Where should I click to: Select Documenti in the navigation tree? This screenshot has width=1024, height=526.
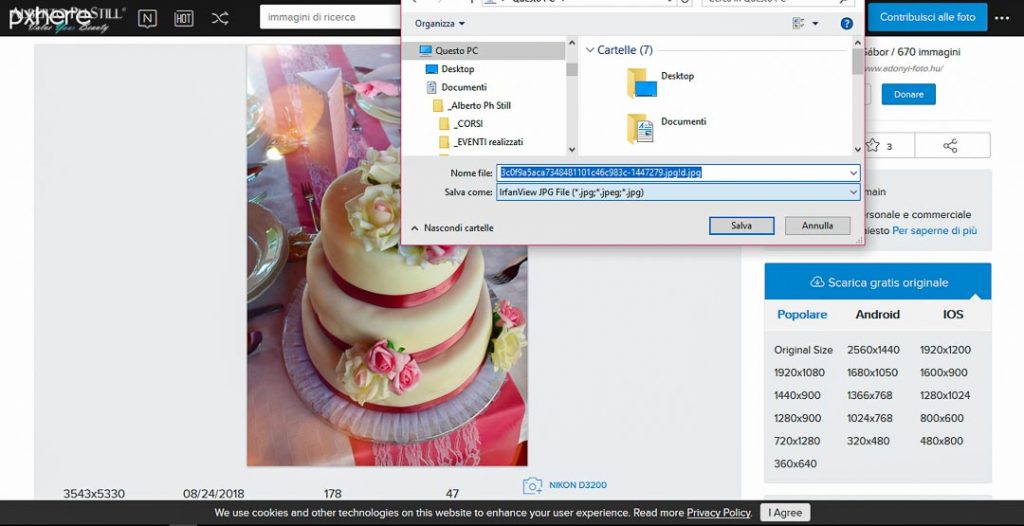(456, 87)
